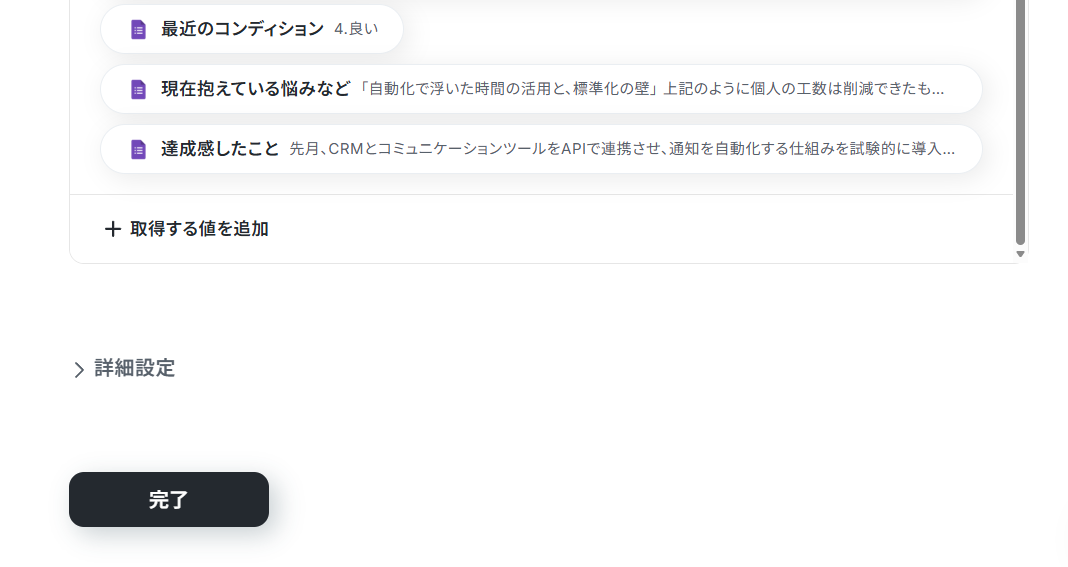1068x567 pixels.
Task: Expand 詳細設定 using its chevron arrow
Action: tap(79, 369)
